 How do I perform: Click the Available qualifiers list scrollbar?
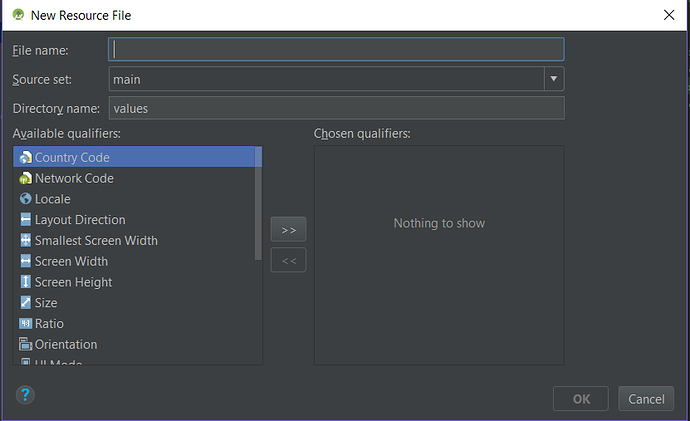click(x=258, y=203)
